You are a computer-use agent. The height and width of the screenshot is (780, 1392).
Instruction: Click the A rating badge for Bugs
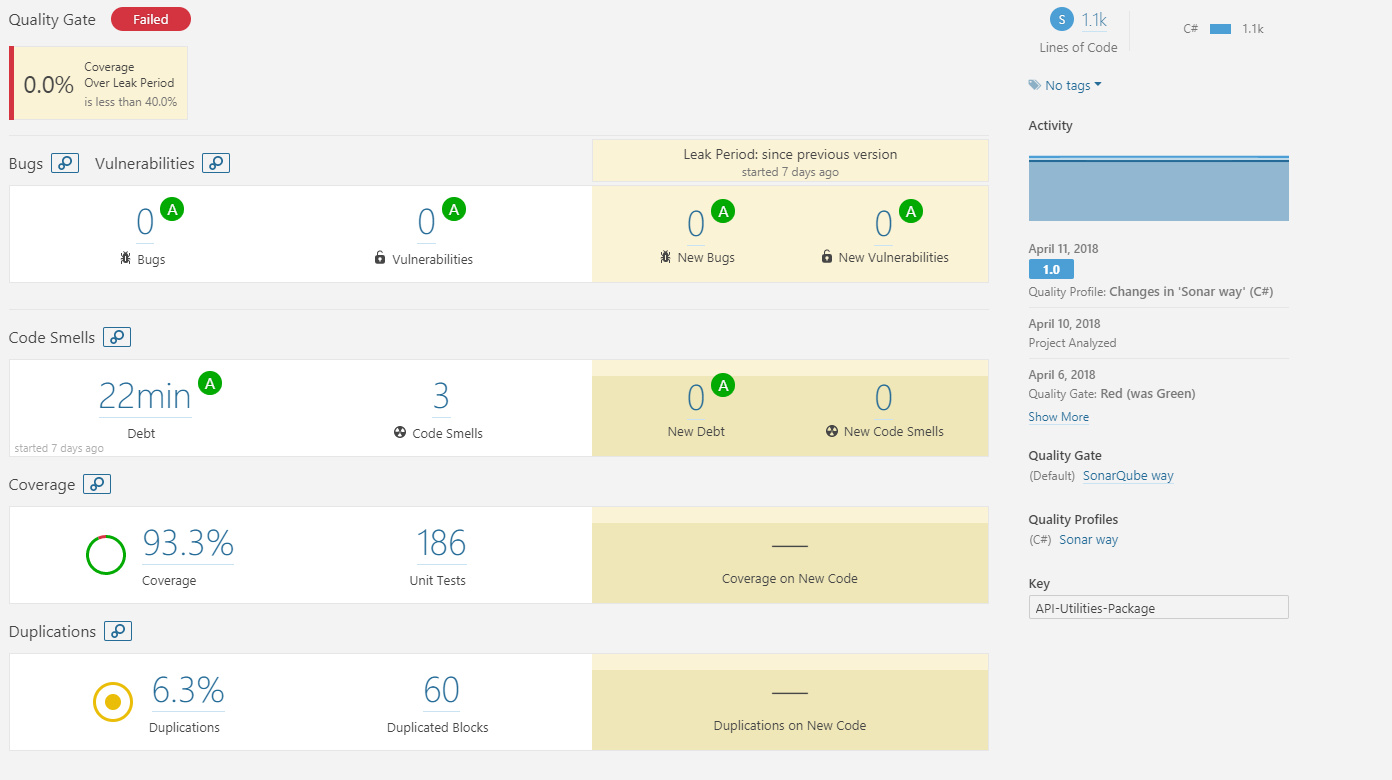[x=172, y=210]
